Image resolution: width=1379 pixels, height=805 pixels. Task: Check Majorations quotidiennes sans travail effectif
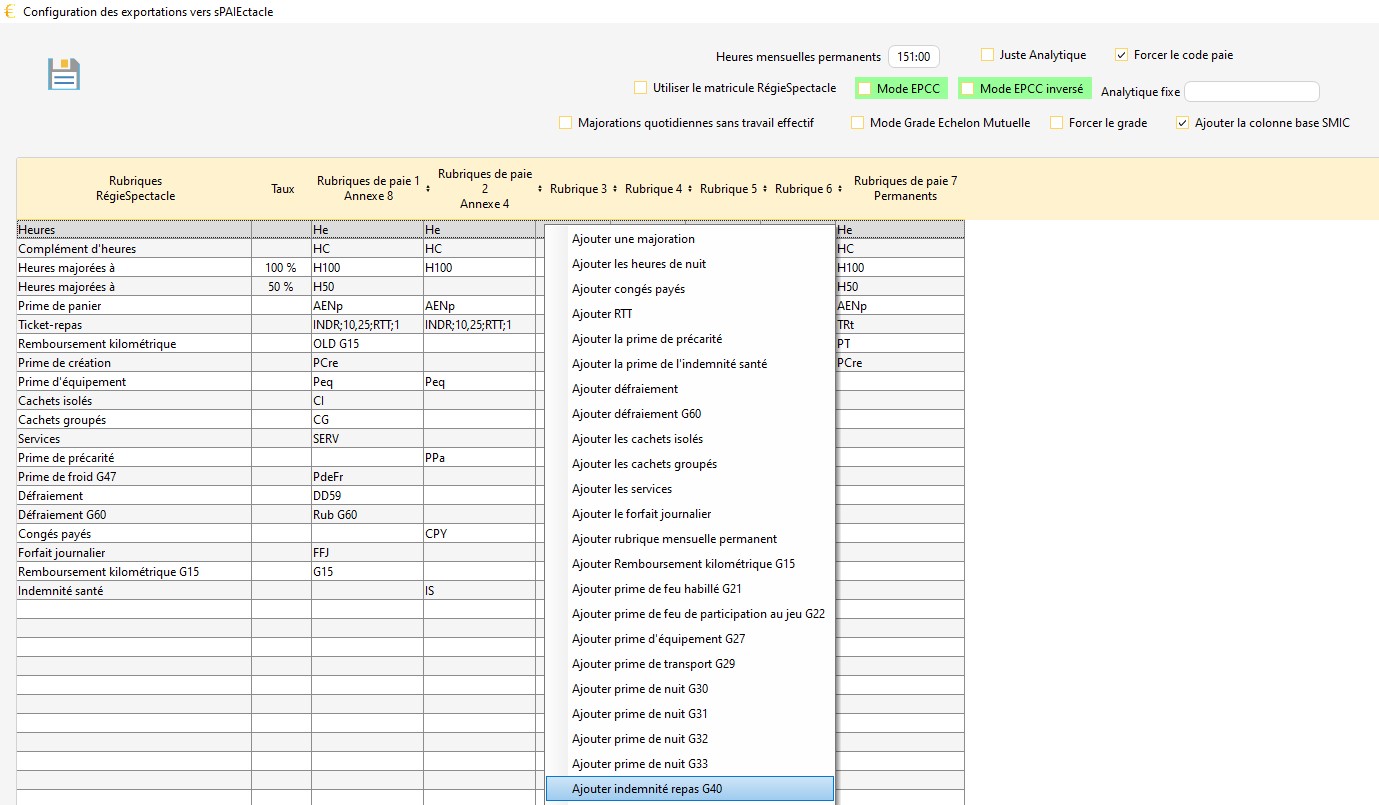pos(566,123)
